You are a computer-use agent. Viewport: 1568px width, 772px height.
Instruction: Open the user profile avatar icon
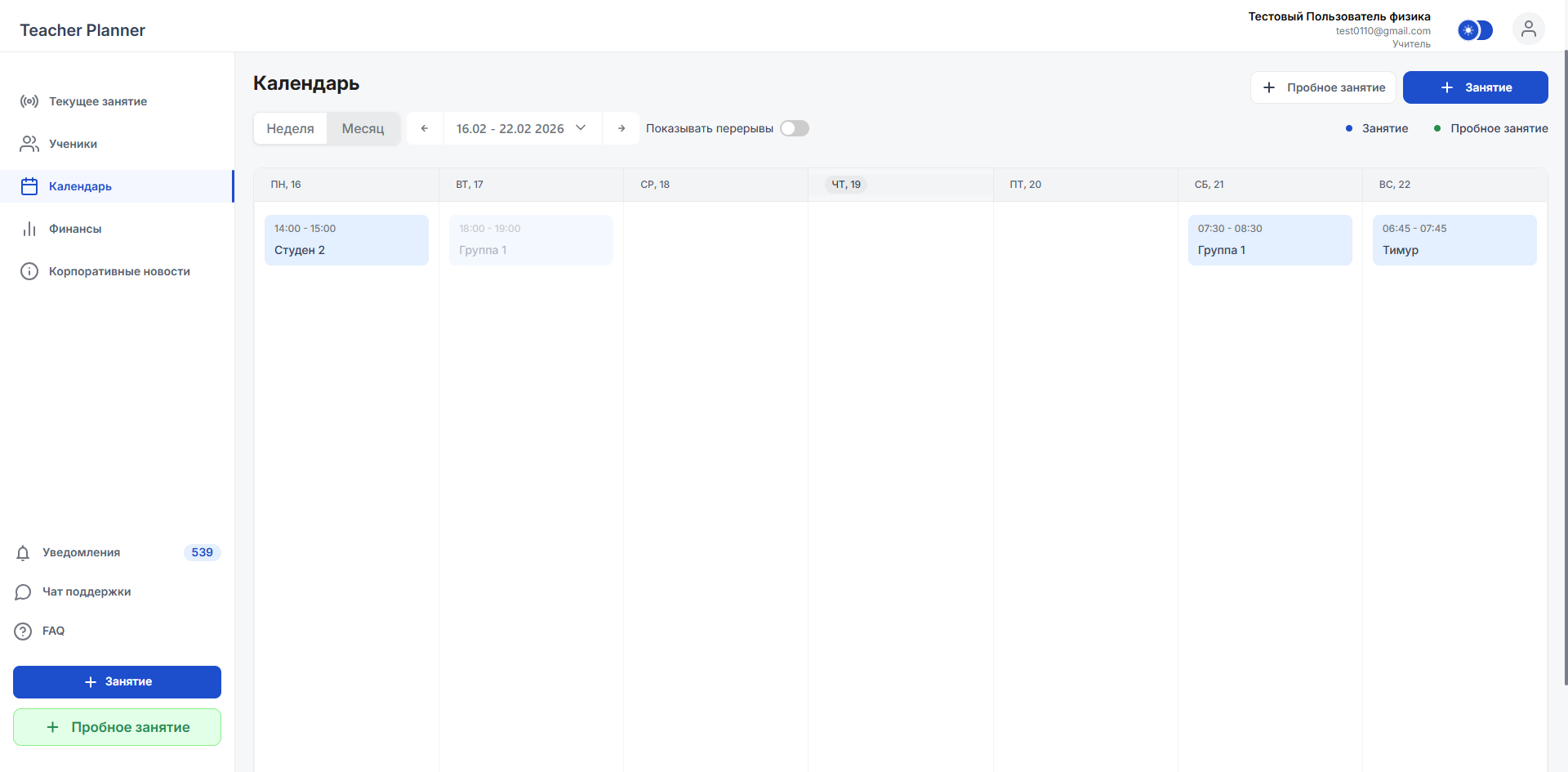pos(1528,29)
